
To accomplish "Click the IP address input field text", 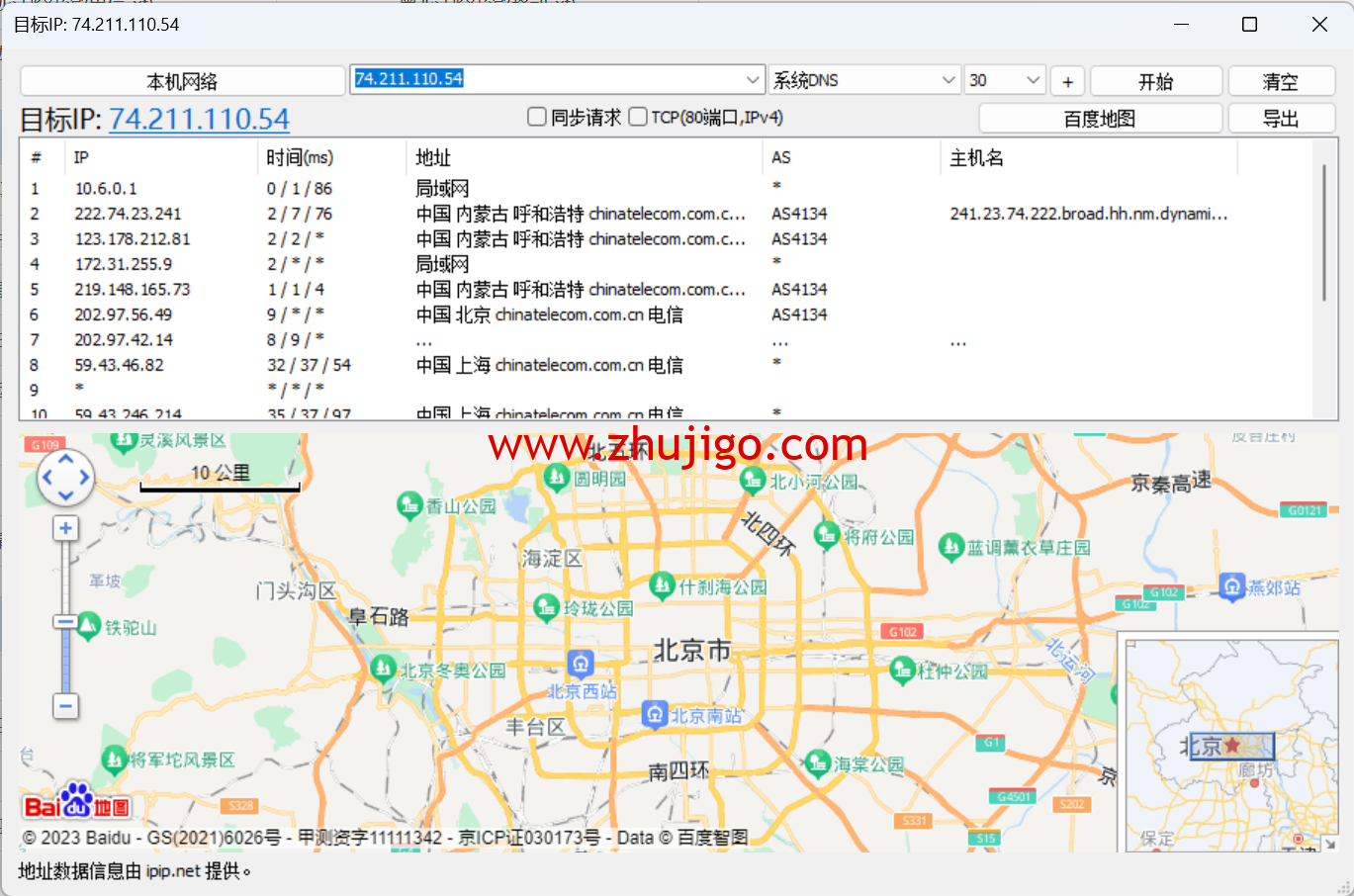I will point(408,79).
